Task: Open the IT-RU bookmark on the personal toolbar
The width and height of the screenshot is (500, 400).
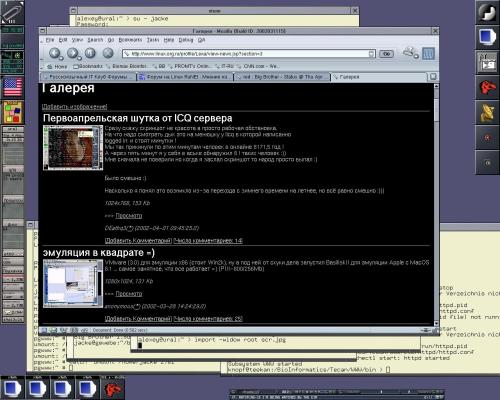Action: [225, 66]
